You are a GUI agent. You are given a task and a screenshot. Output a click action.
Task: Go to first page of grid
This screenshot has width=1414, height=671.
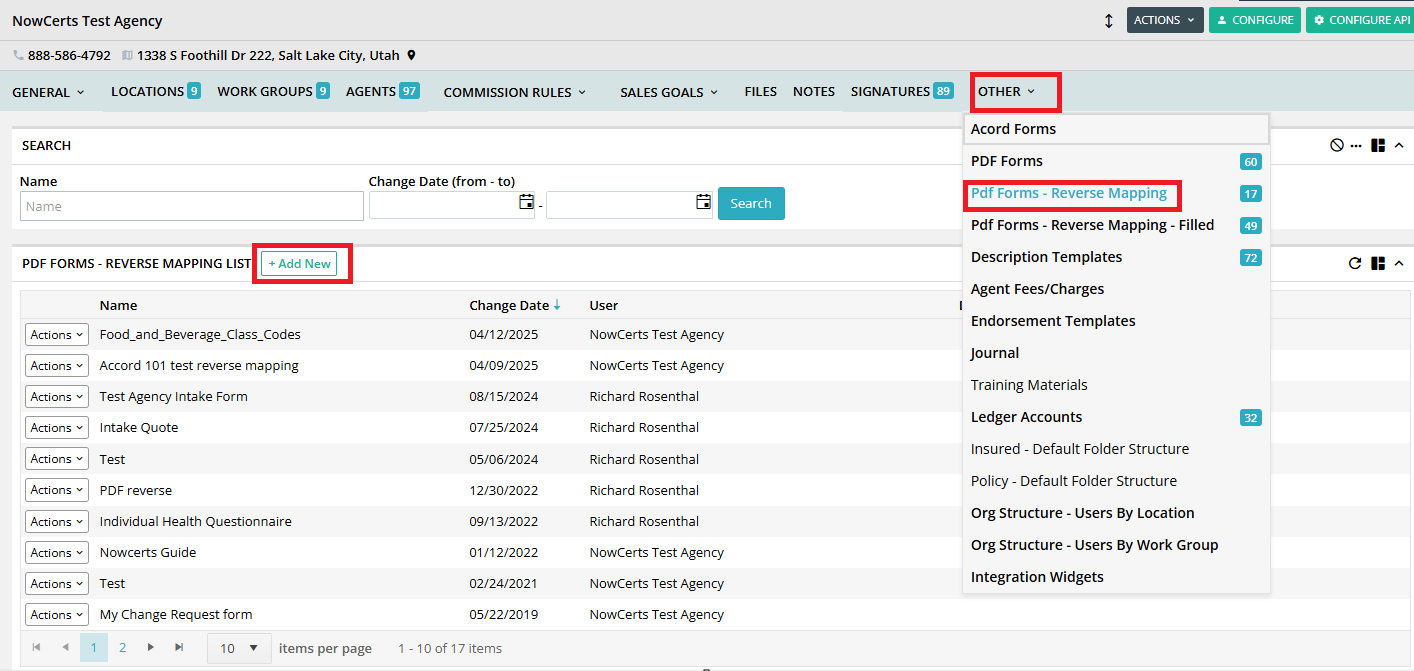coord(36,647)
